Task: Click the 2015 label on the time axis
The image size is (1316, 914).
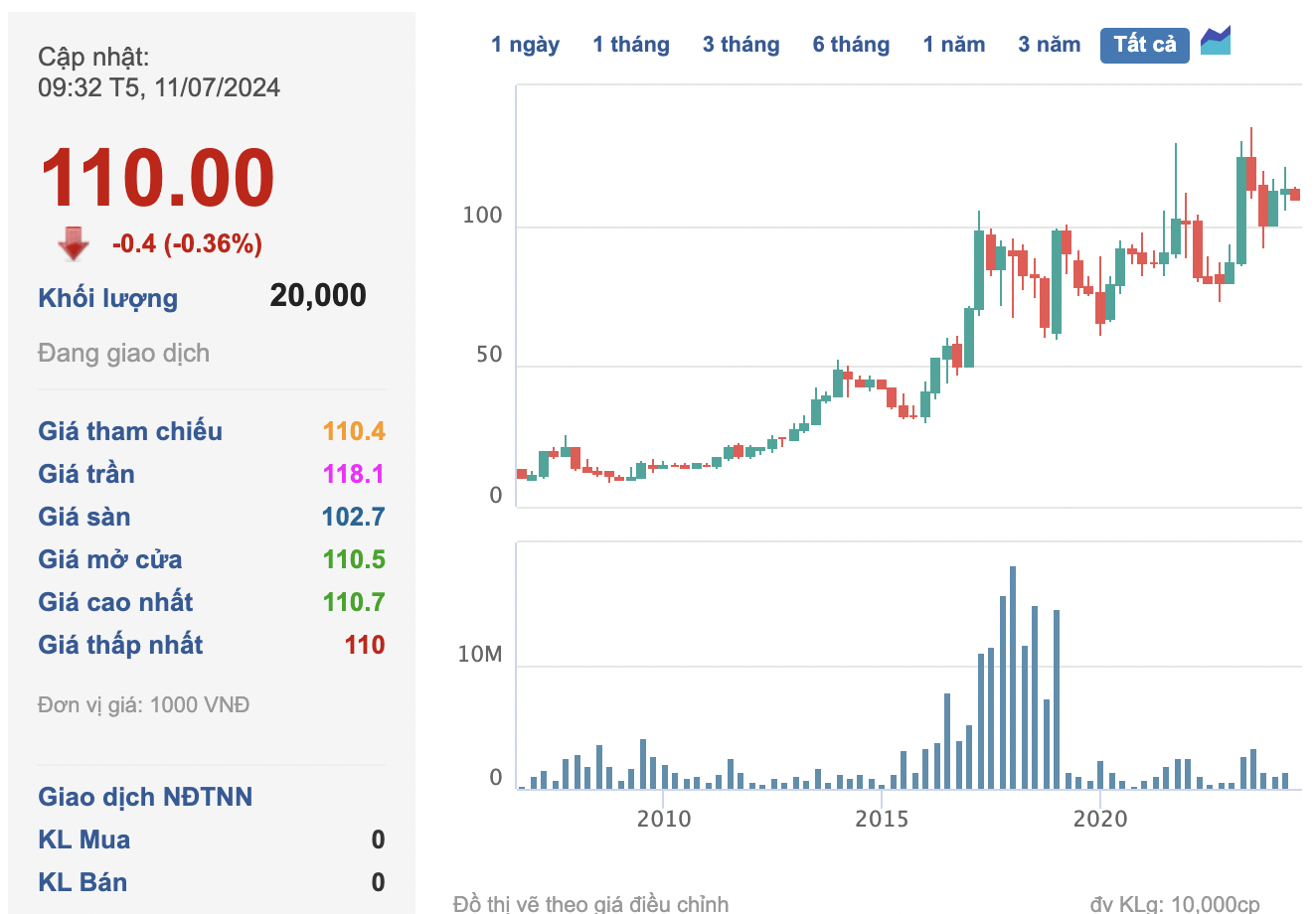Action: (x=882, y=819)
